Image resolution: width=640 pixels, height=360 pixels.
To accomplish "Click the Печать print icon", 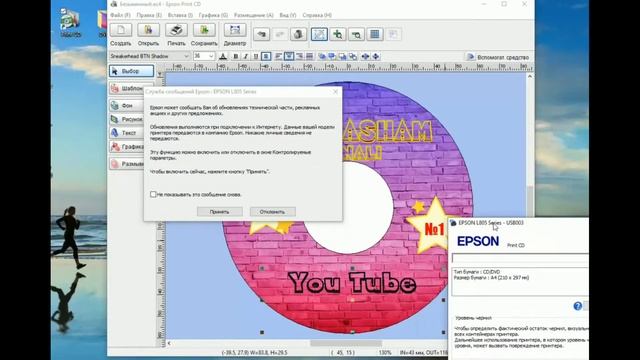I will click(176, 30).
